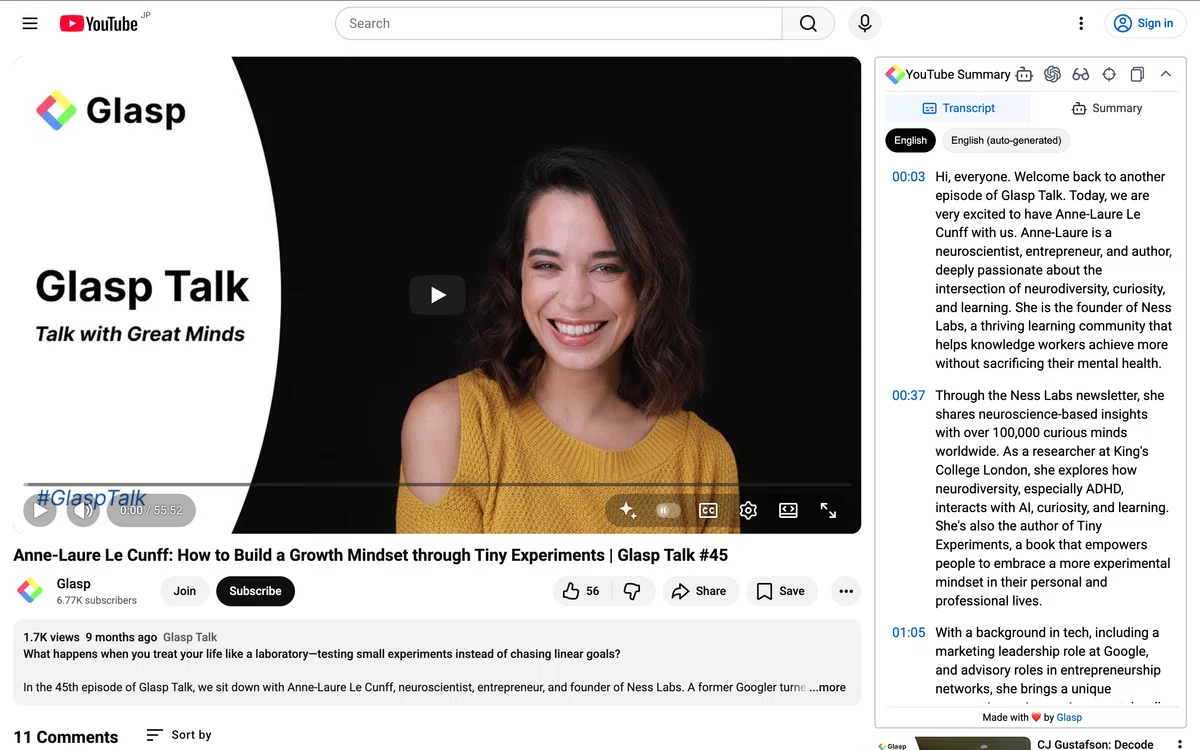Click the player play button bottom-left
The height and width of the screenshot is (750, 1200).
(40, 510)
